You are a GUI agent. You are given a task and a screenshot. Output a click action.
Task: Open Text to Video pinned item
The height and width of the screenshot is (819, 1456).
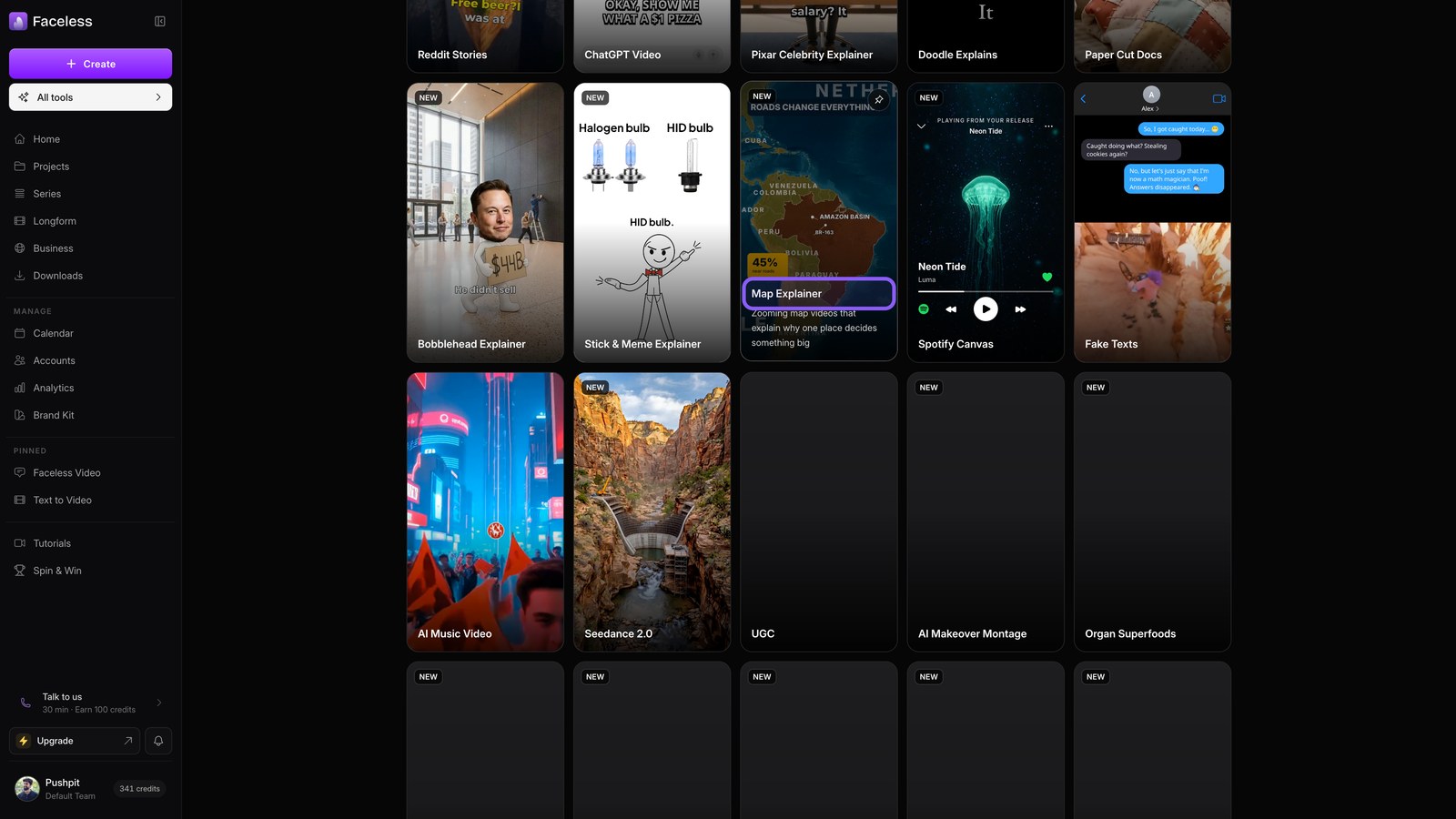point(90,500)
